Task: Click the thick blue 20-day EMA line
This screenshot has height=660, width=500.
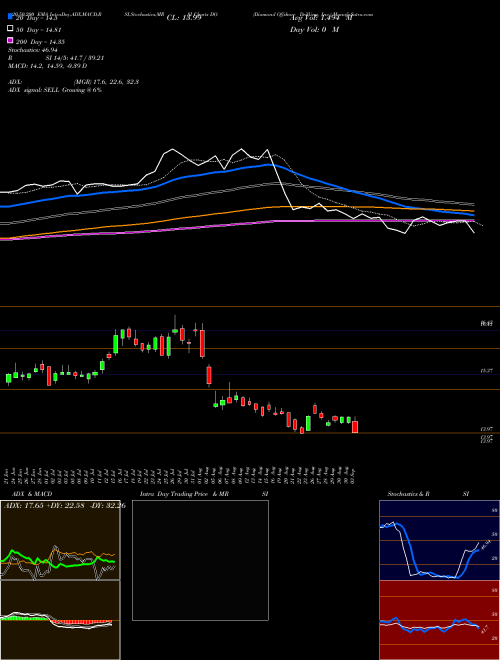Action: click(x=236, y=169)
